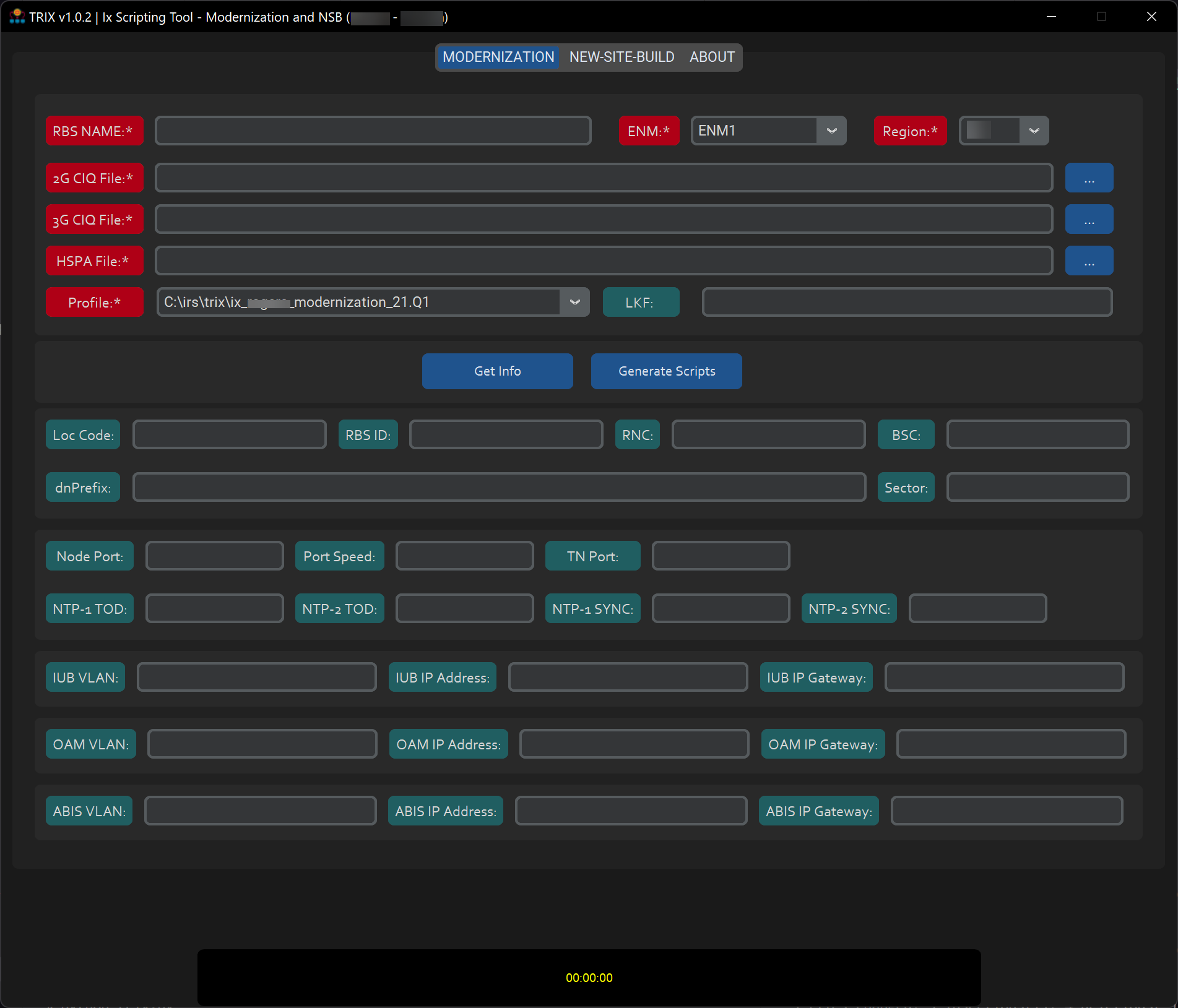The image size is (1178, 1008).
Task: Click the 00:00:00 progress bar
Action: 588,978
